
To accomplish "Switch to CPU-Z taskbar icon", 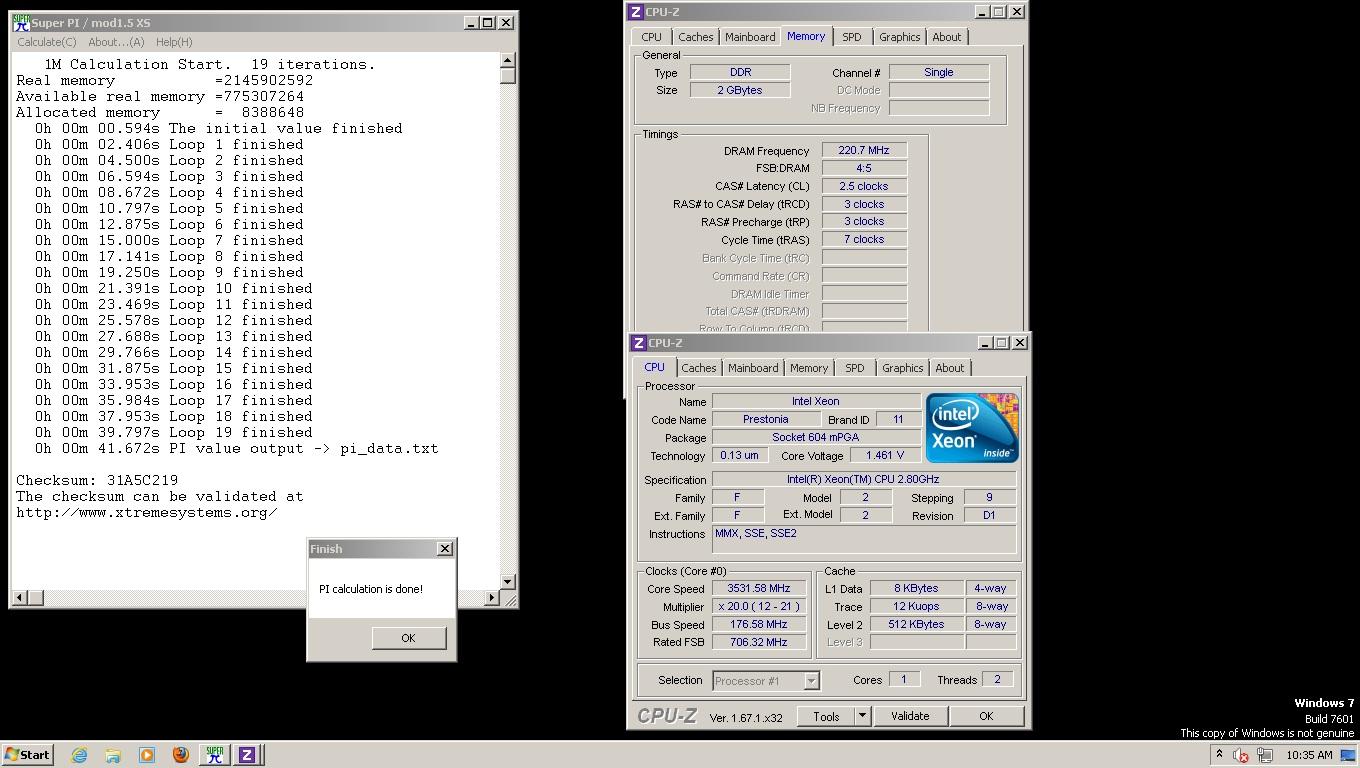I will click(247, 755).
